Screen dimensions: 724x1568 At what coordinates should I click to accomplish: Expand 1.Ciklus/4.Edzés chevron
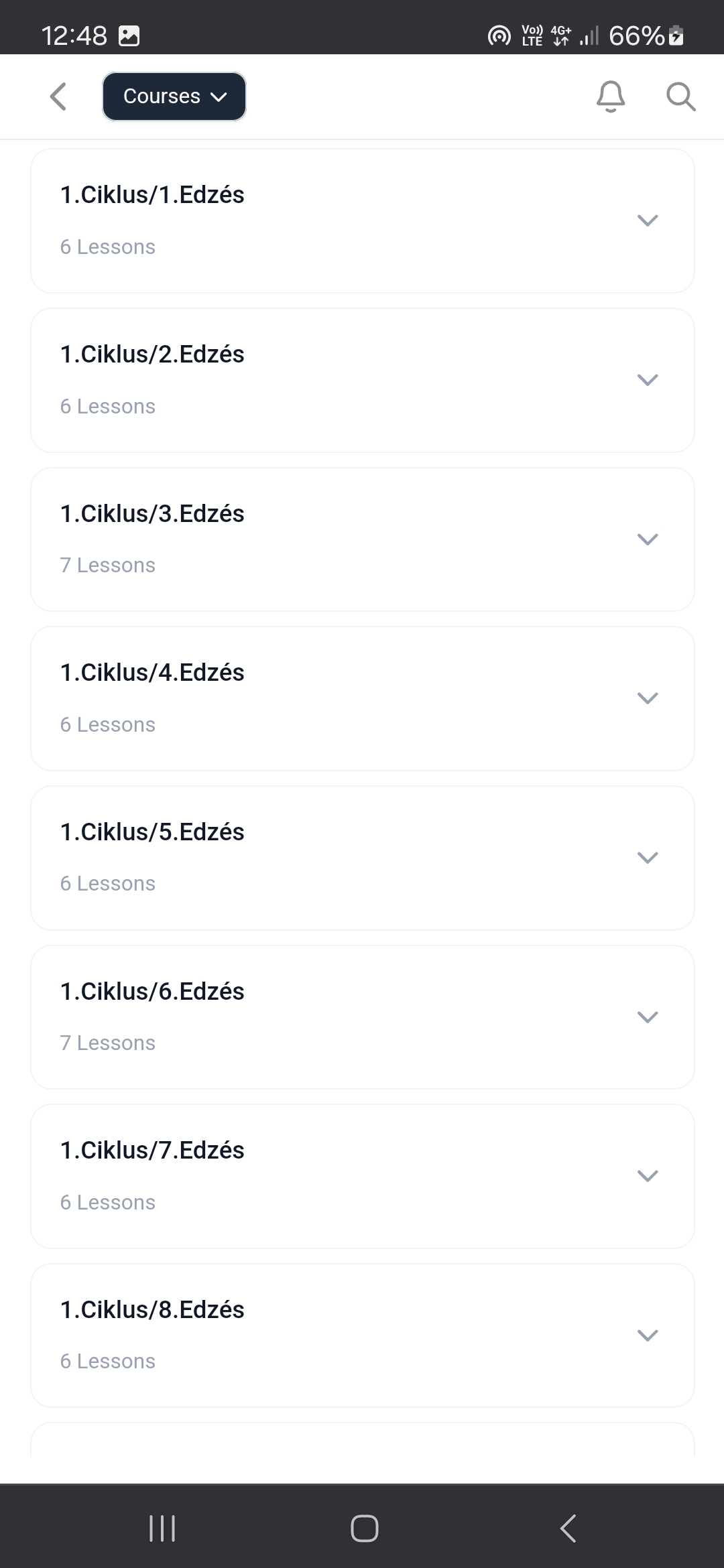point(647,698)
